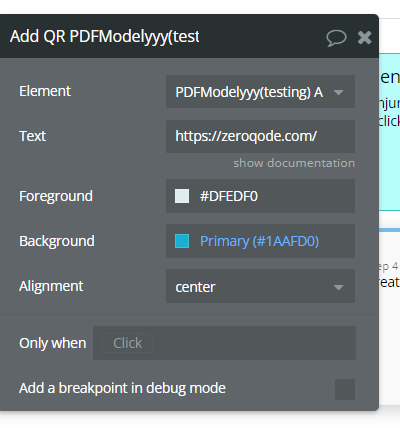The image size is (400, 428).
Task: Select the PDFModelyyy(testing) A element value
Action: 249,92
